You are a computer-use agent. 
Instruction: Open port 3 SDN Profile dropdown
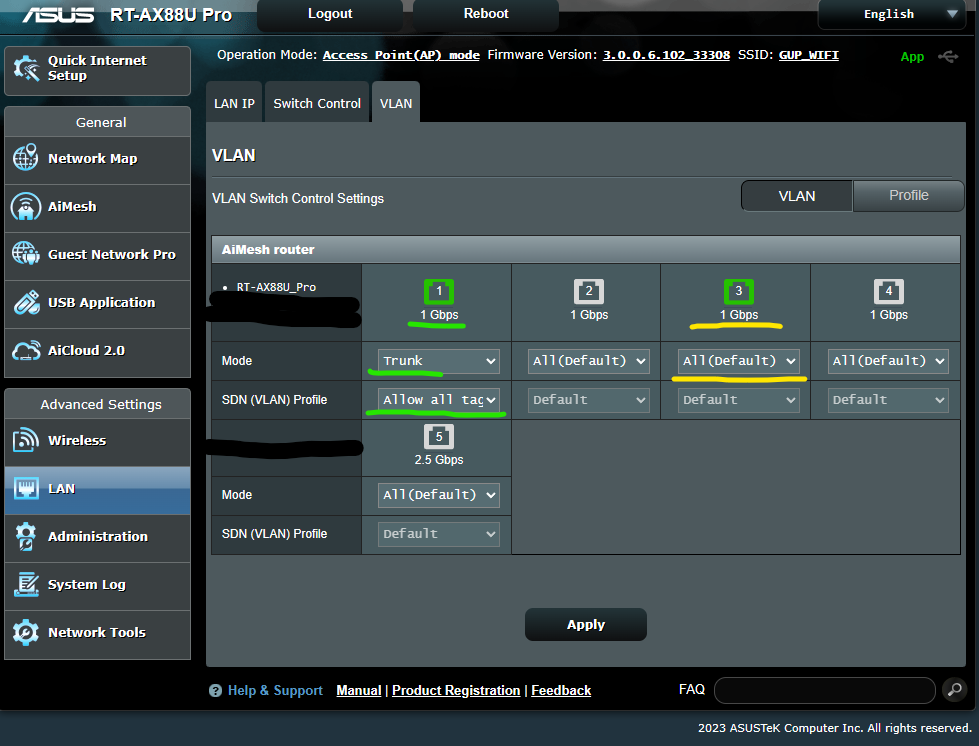tap(739, 400)
